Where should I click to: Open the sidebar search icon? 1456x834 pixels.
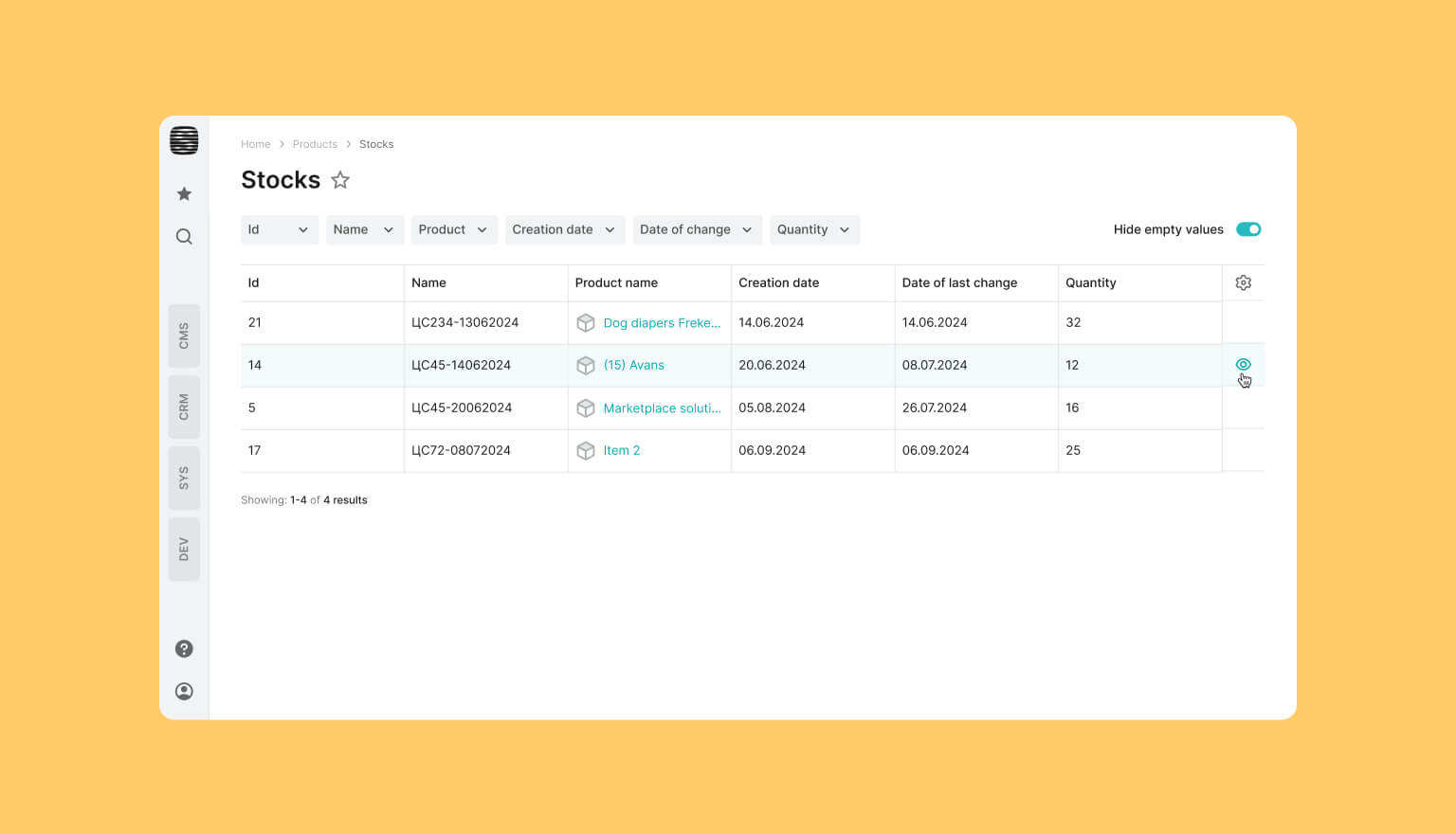[184, 236]
